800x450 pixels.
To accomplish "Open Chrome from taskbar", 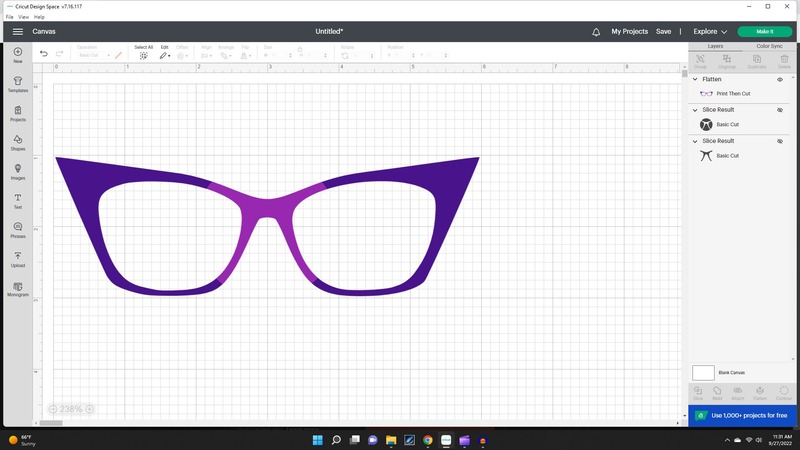I will [x=428, y=440].
